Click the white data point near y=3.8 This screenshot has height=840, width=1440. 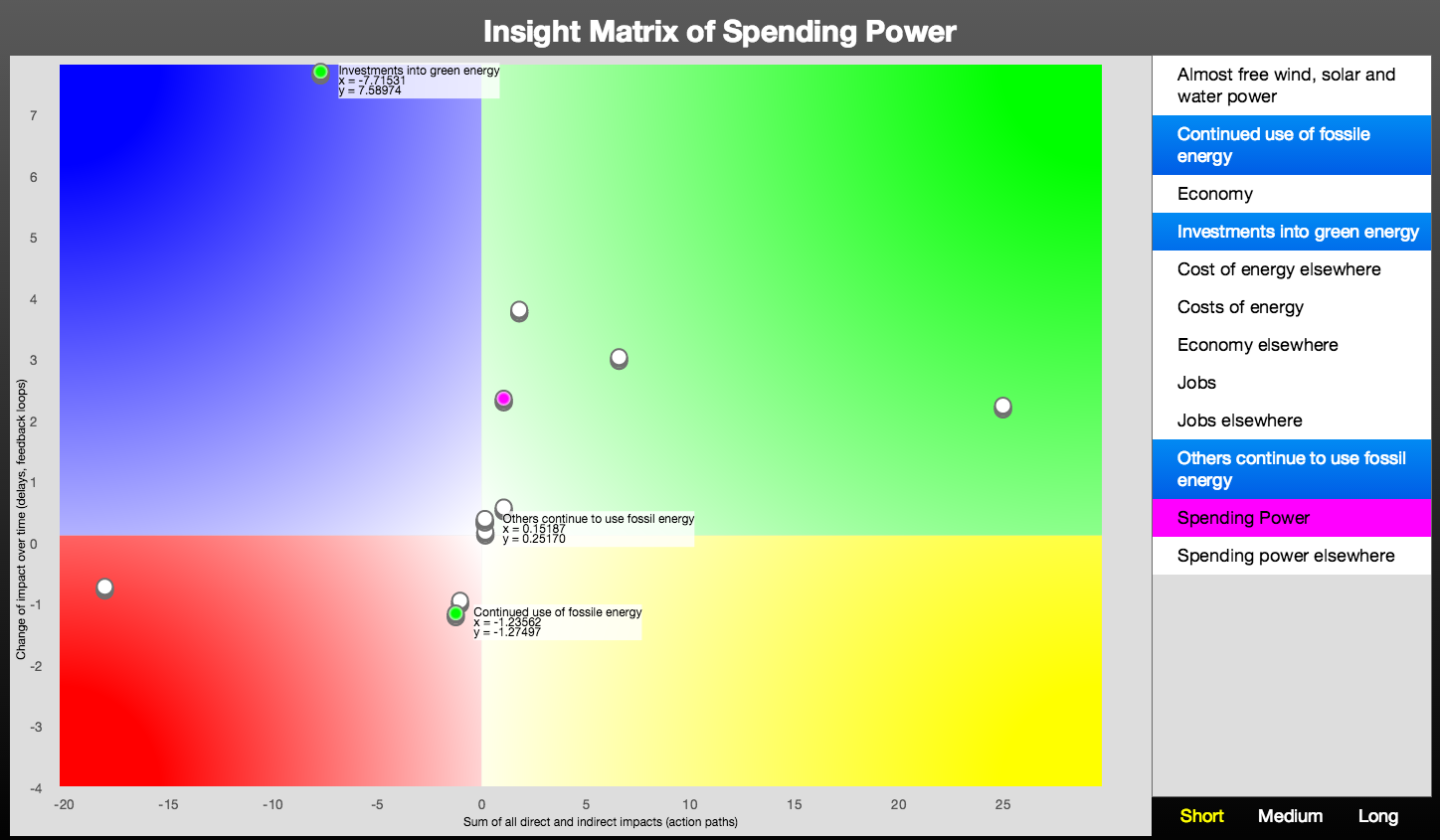(519, 310)
